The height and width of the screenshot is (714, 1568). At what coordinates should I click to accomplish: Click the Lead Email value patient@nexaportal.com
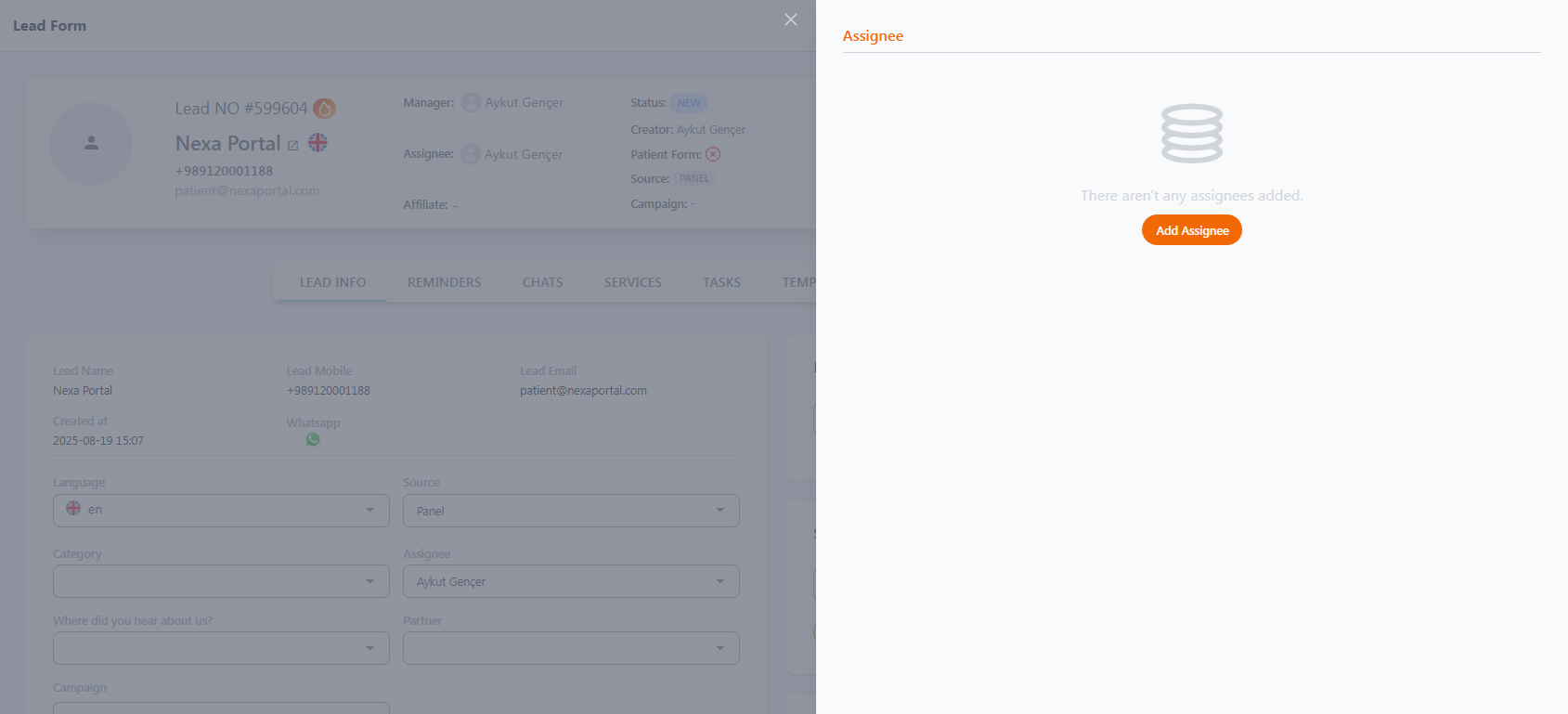[583, 391]
